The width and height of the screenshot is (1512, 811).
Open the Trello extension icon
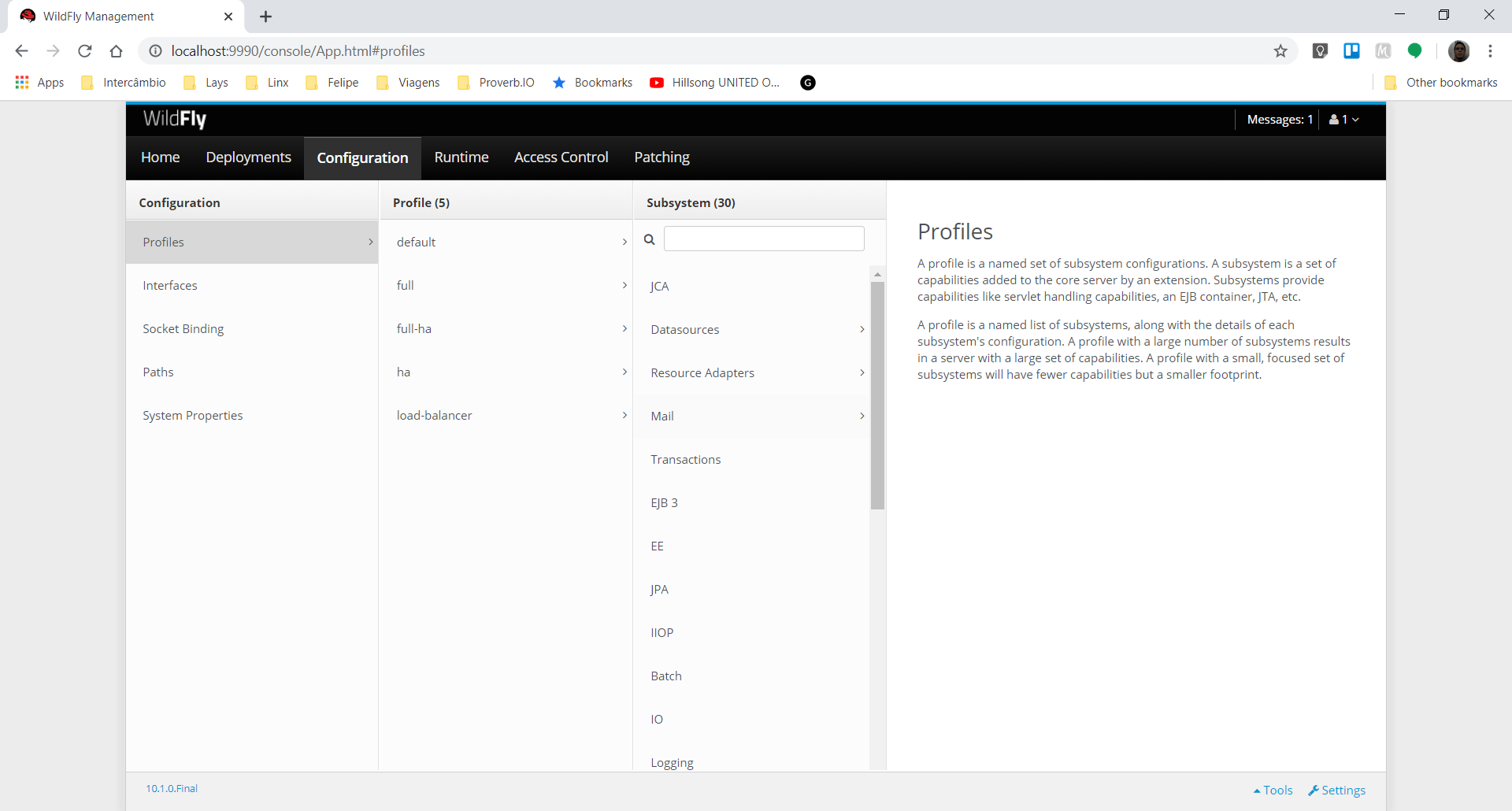point(1351,51)
